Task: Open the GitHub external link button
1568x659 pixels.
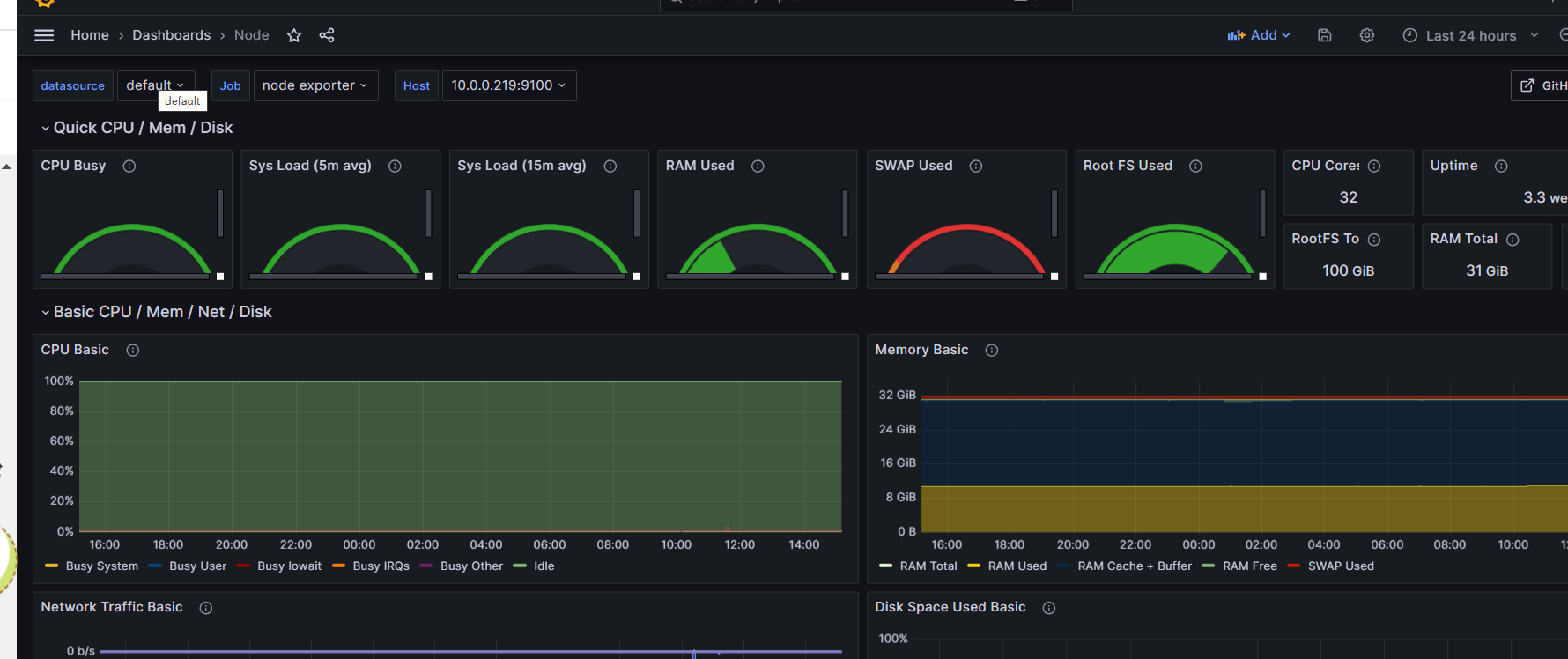Action: [x=1541, y=85]
